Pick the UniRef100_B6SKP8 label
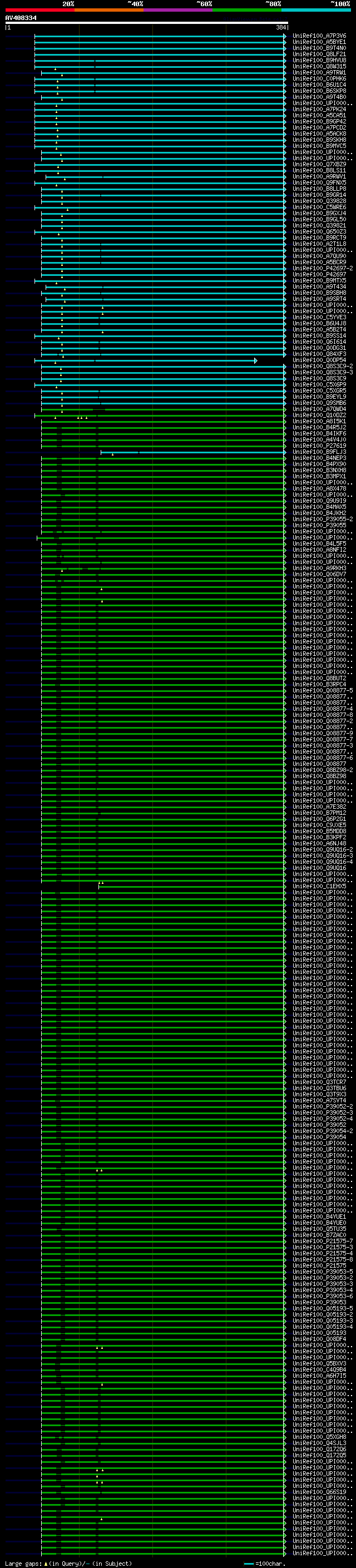Viewport: 356px width, 1568px height. (x=319, y=91)
